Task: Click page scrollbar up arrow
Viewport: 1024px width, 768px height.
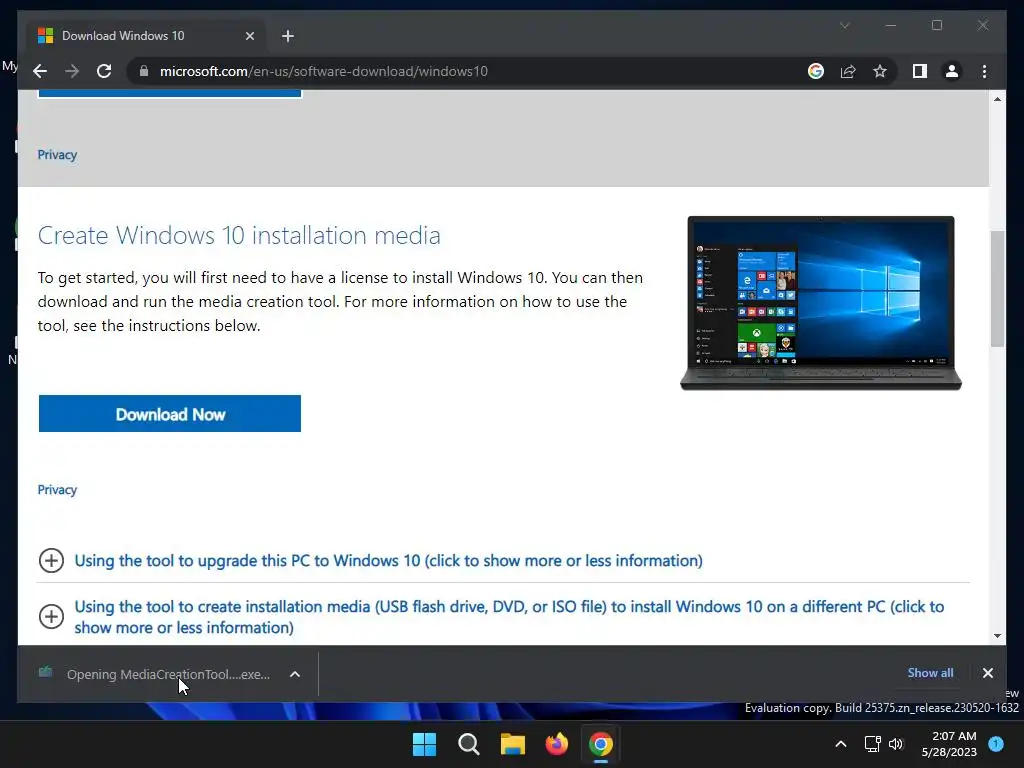Action: coord(997,99)
